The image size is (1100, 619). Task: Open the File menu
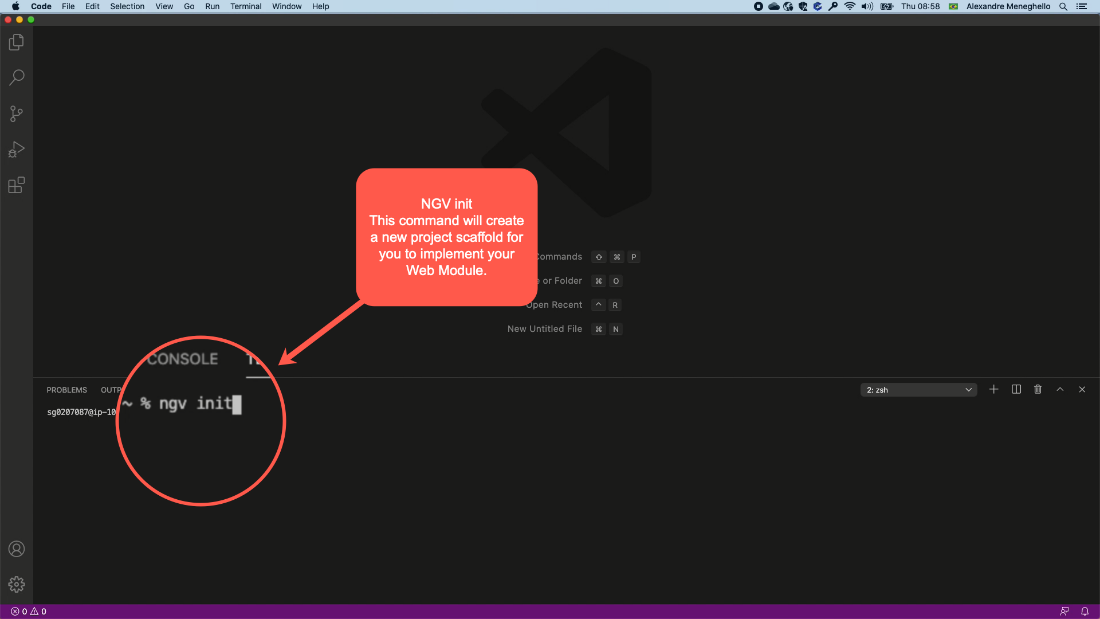tap(68, 6)
